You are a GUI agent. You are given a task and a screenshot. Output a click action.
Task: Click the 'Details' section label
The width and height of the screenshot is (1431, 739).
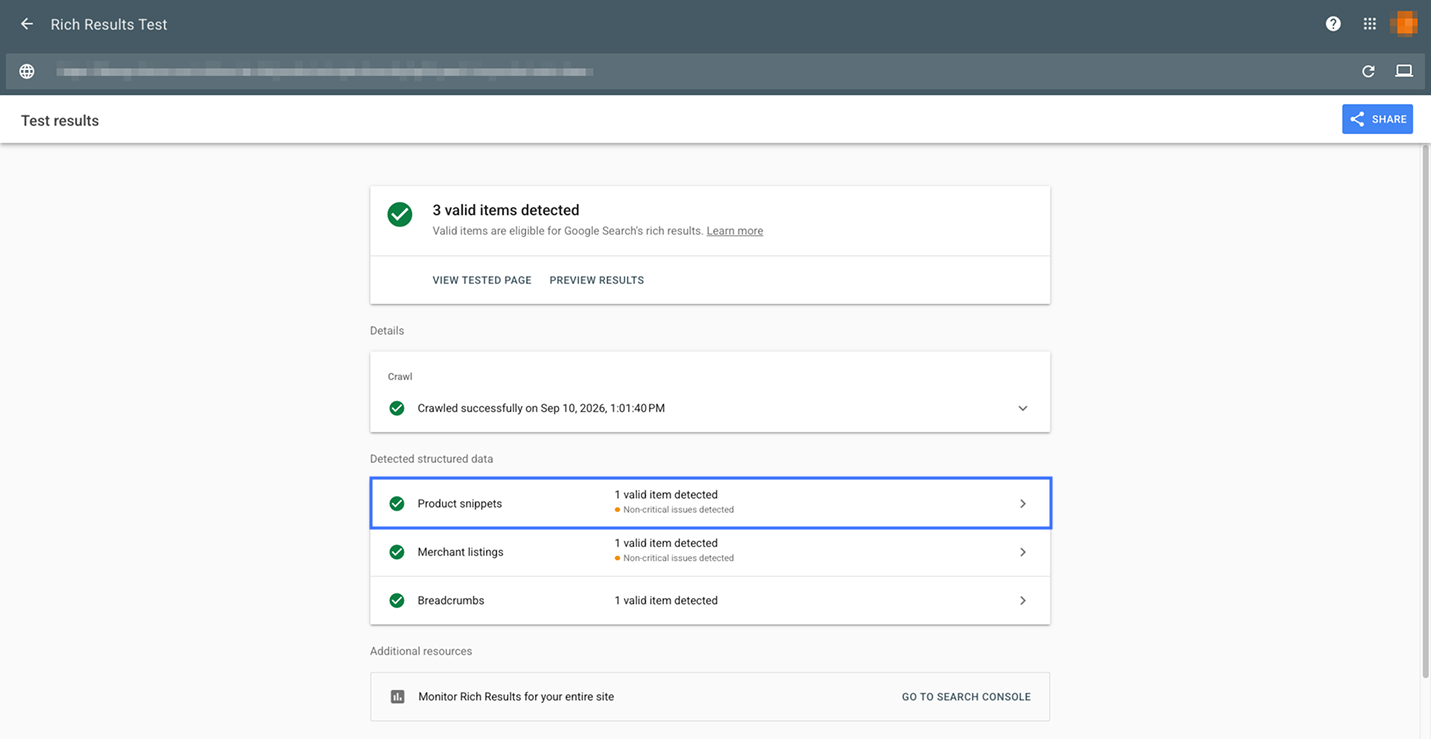pos(387,331)
